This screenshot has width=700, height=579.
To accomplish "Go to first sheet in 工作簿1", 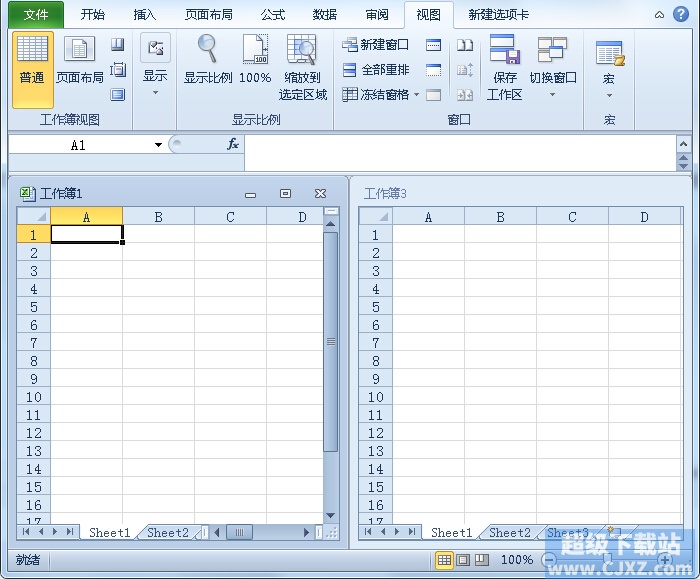I will click(x=26, y=532).
